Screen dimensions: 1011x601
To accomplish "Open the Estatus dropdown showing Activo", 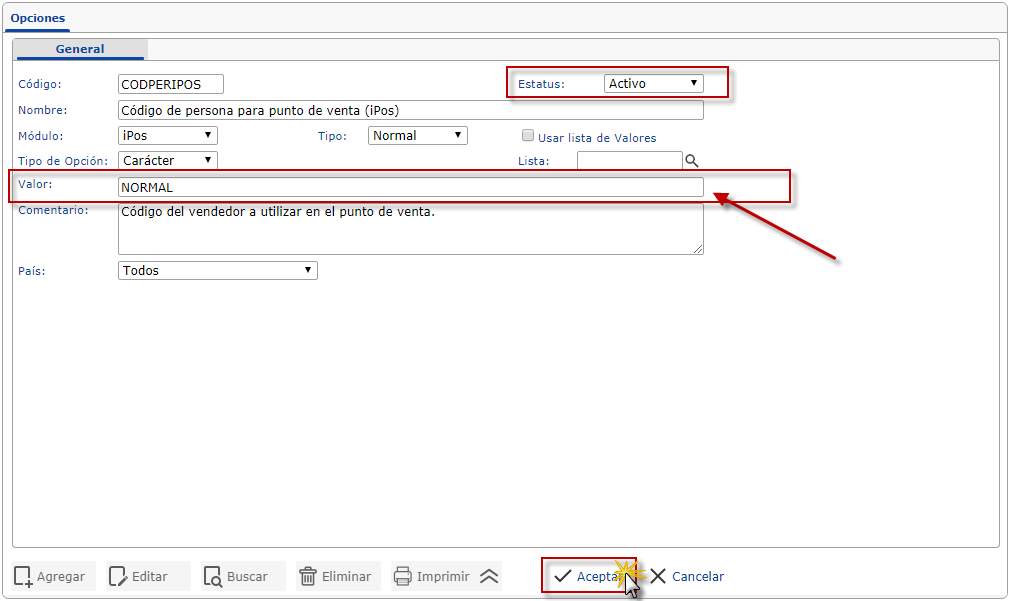I will [653, 83].
